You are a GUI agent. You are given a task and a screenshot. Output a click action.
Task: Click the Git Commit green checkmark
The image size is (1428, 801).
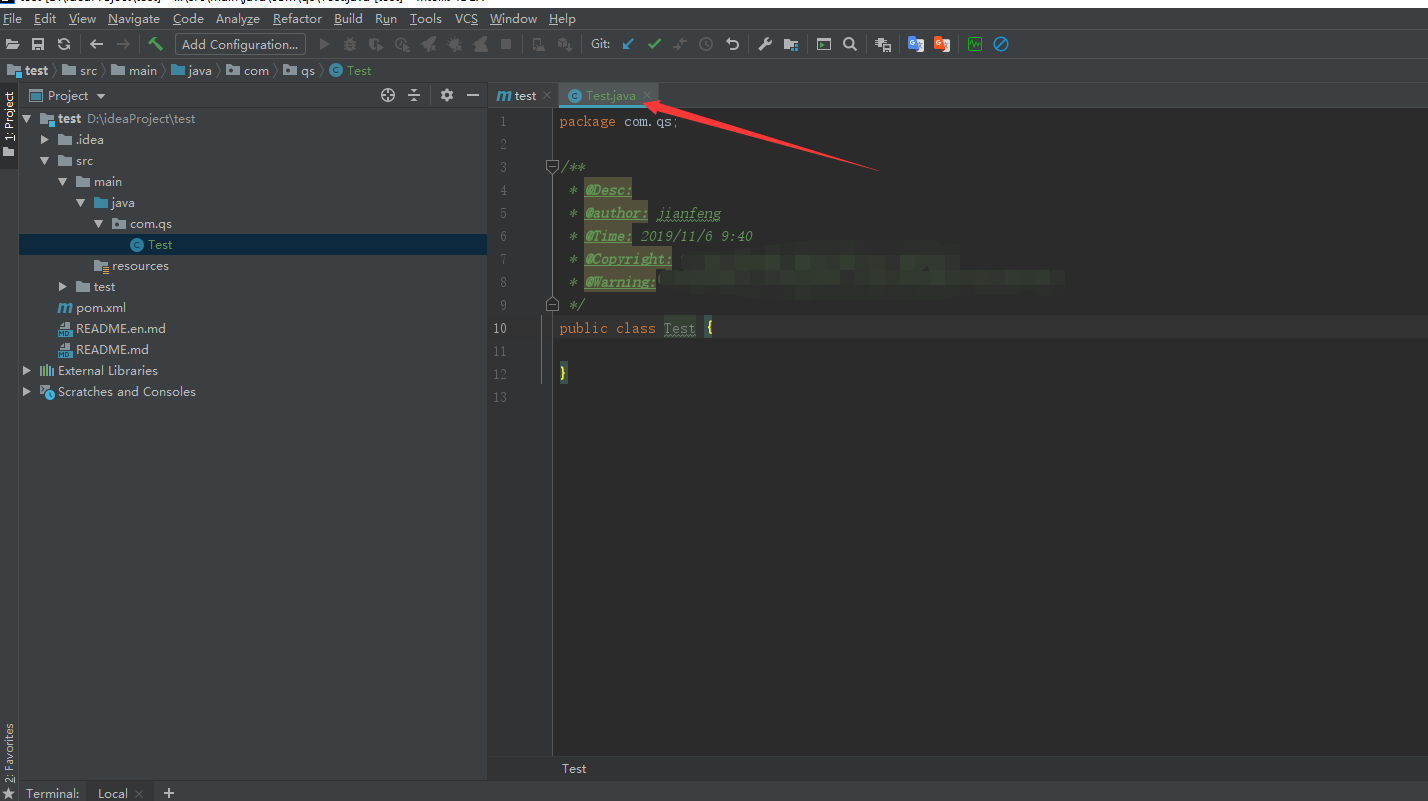654,44
